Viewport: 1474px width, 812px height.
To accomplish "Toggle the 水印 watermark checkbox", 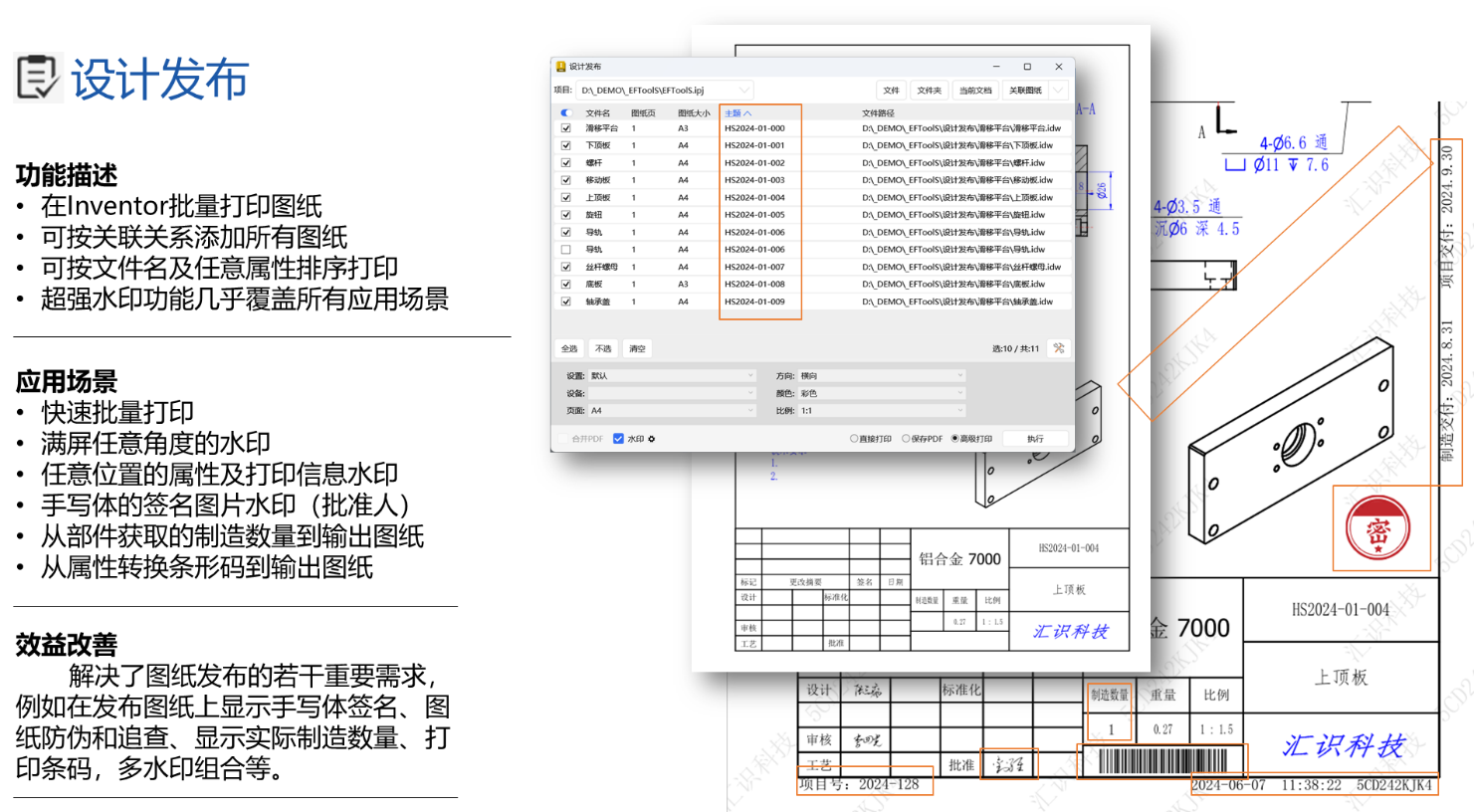I will (x=618, y=439).
